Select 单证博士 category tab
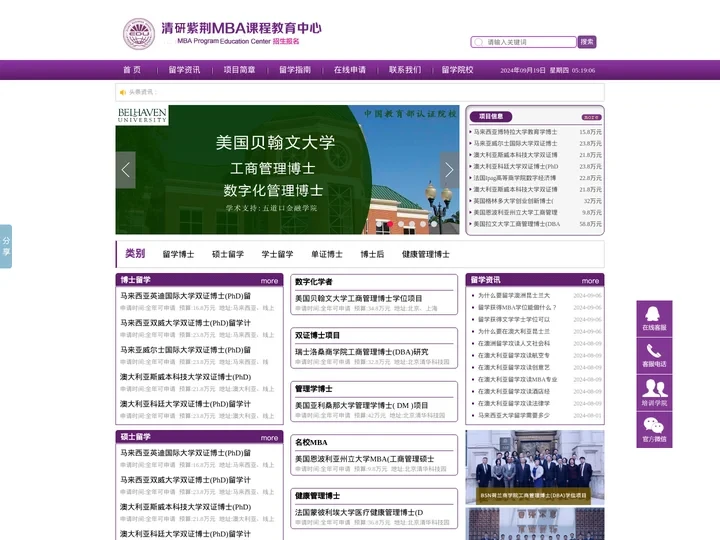This screenshot has width=720, height=540. pos(327,254)
